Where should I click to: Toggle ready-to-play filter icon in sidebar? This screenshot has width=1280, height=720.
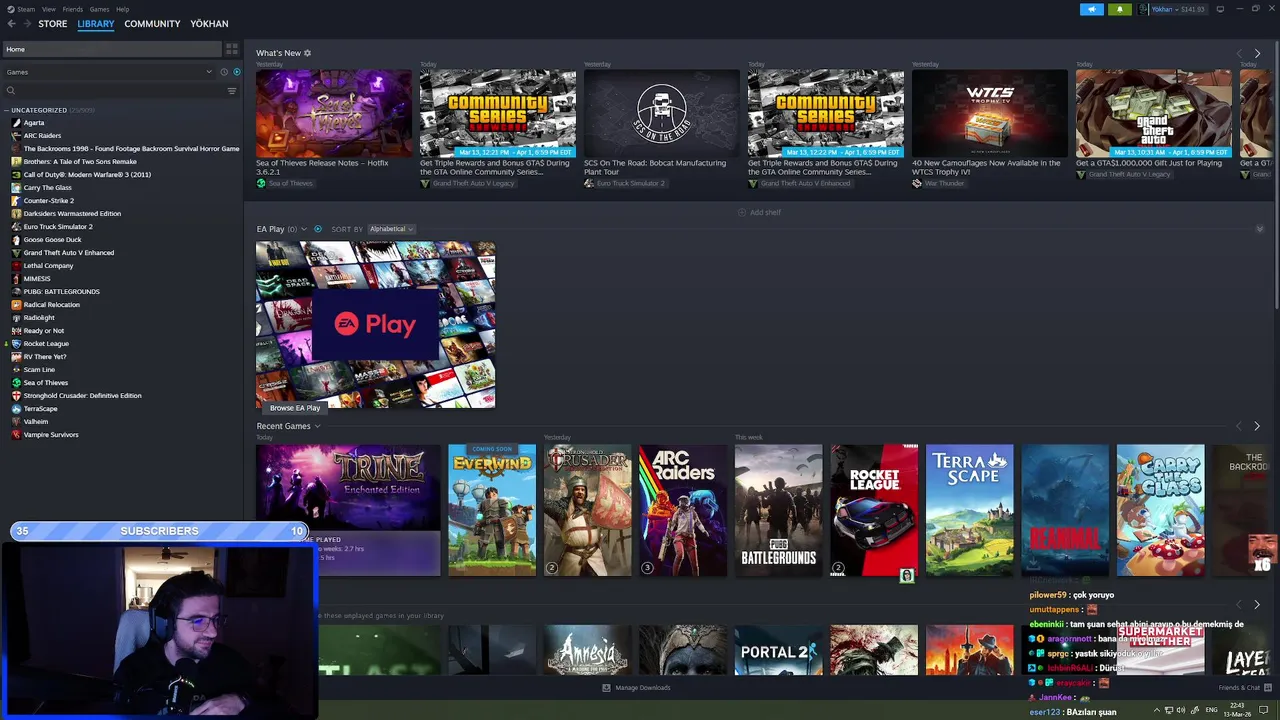[x=236, y=72]
